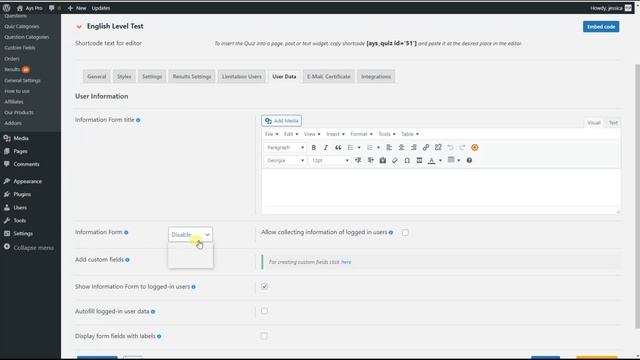Switch editor to Text mode

click(x=613, y=123)
